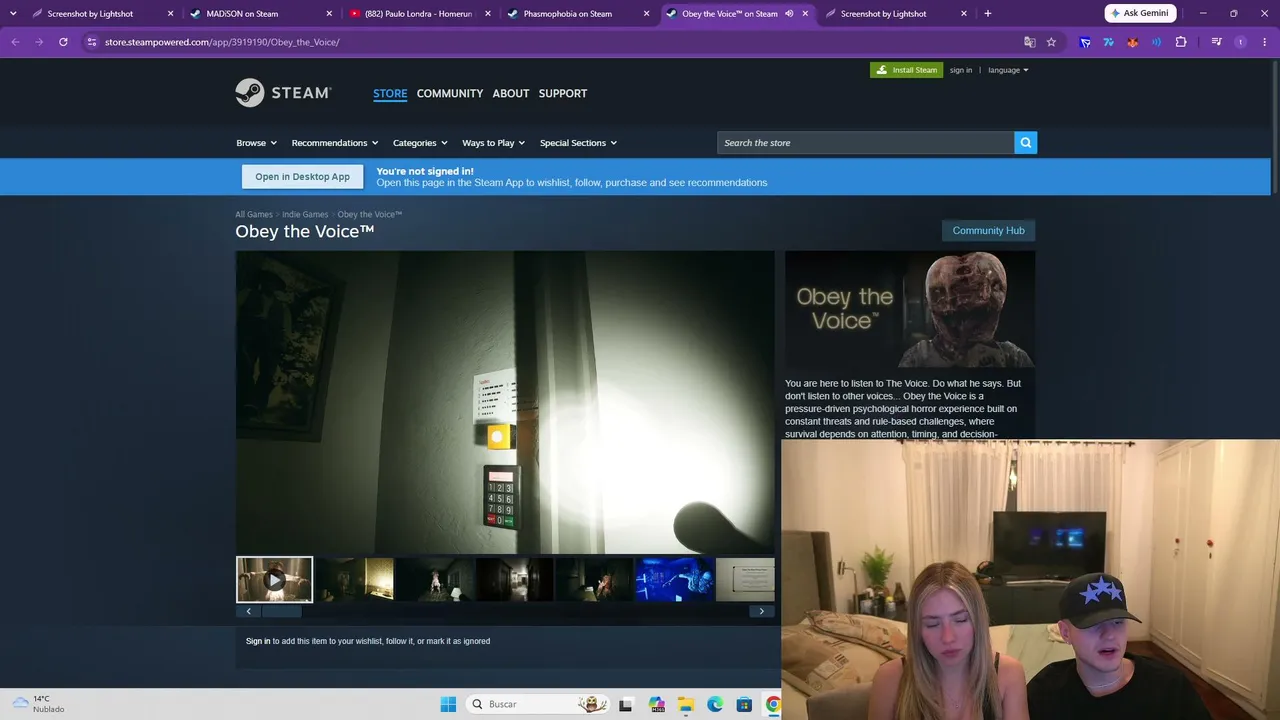Click the Open in Desktop App button
This screenshot has height=720, width=1280.
pyautogui.click(x=302, y=177)
